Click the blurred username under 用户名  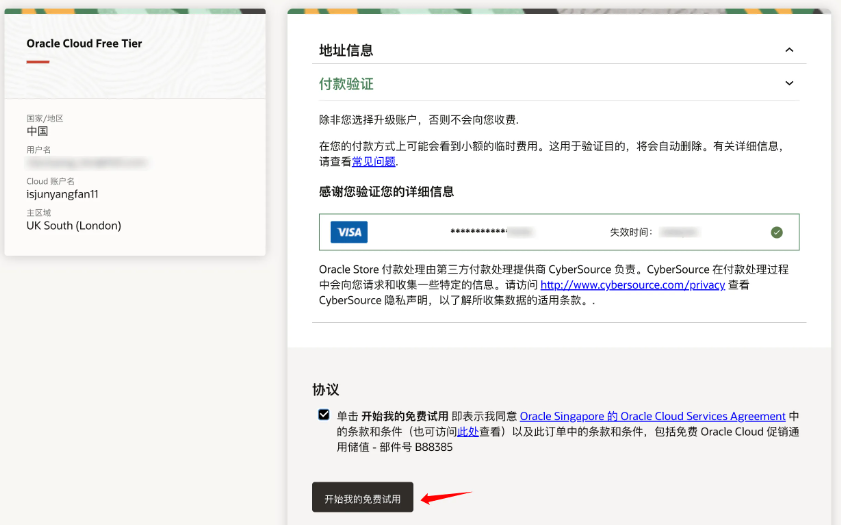86,161
